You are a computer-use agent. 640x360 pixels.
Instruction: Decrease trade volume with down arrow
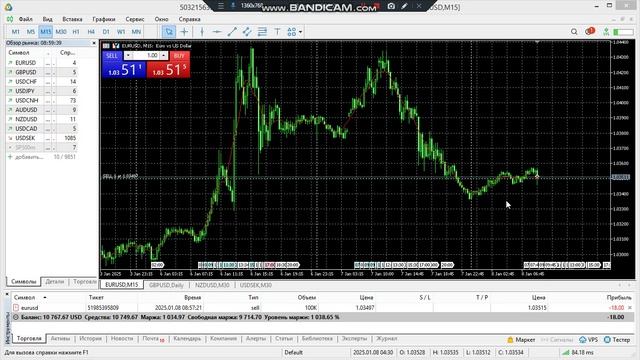pos(128,56)
